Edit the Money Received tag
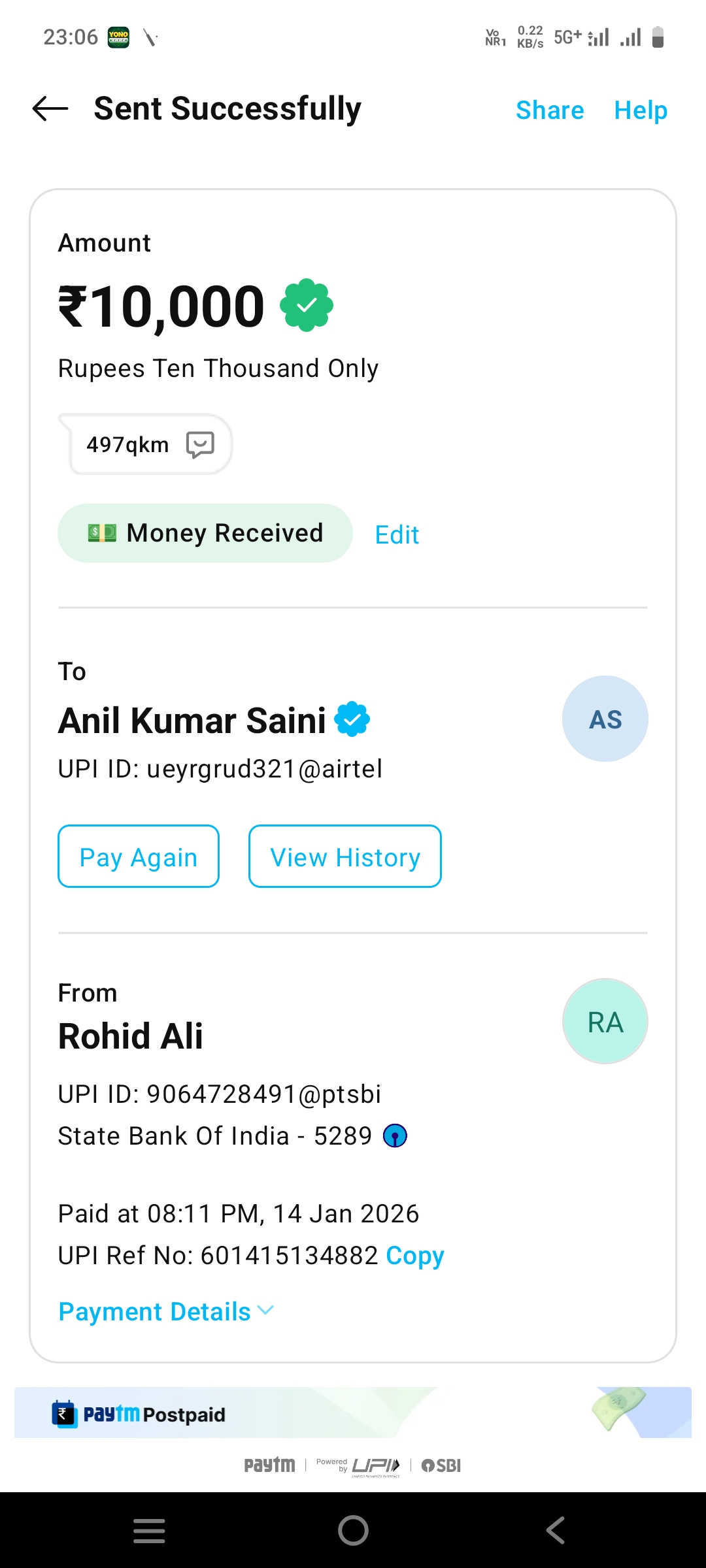Screen dimensions: 706x1568 (x=397, y=534)
